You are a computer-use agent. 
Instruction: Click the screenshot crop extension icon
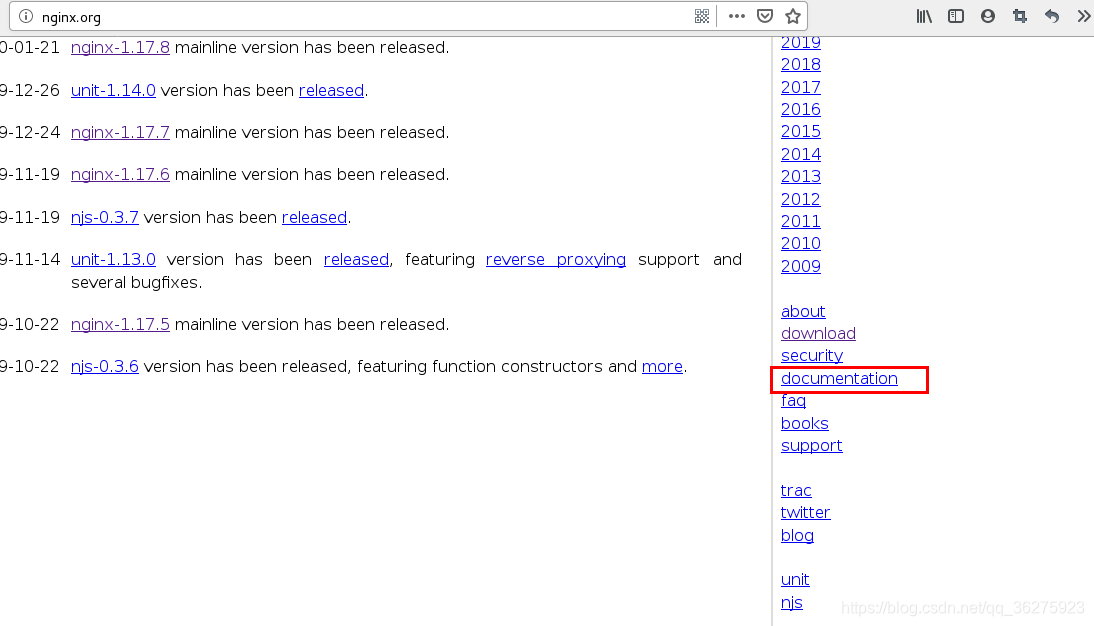tap(1020, 16)
